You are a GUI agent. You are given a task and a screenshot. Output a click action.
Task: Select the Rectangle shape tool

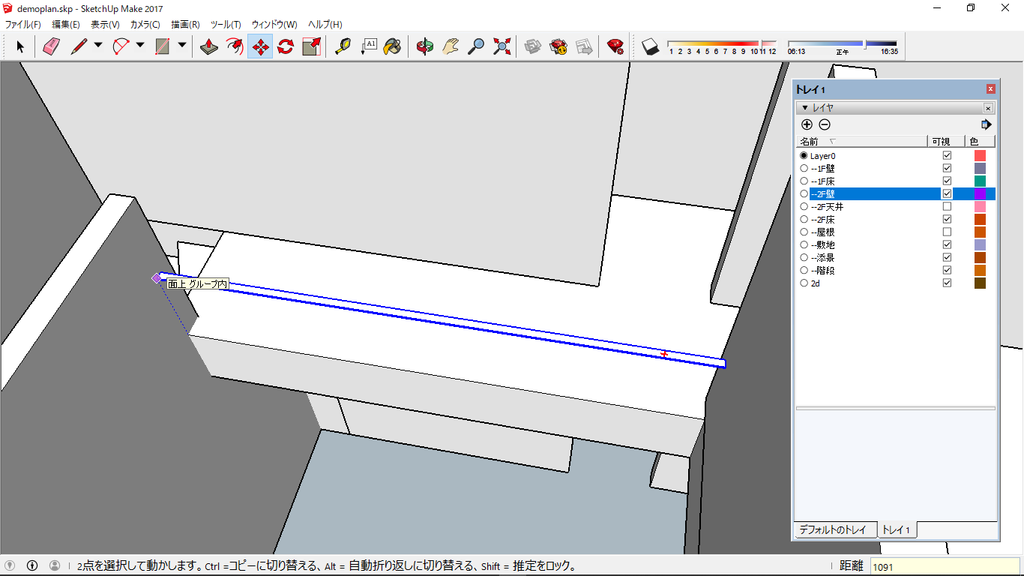pyautogui.click(x=163, y=46)
